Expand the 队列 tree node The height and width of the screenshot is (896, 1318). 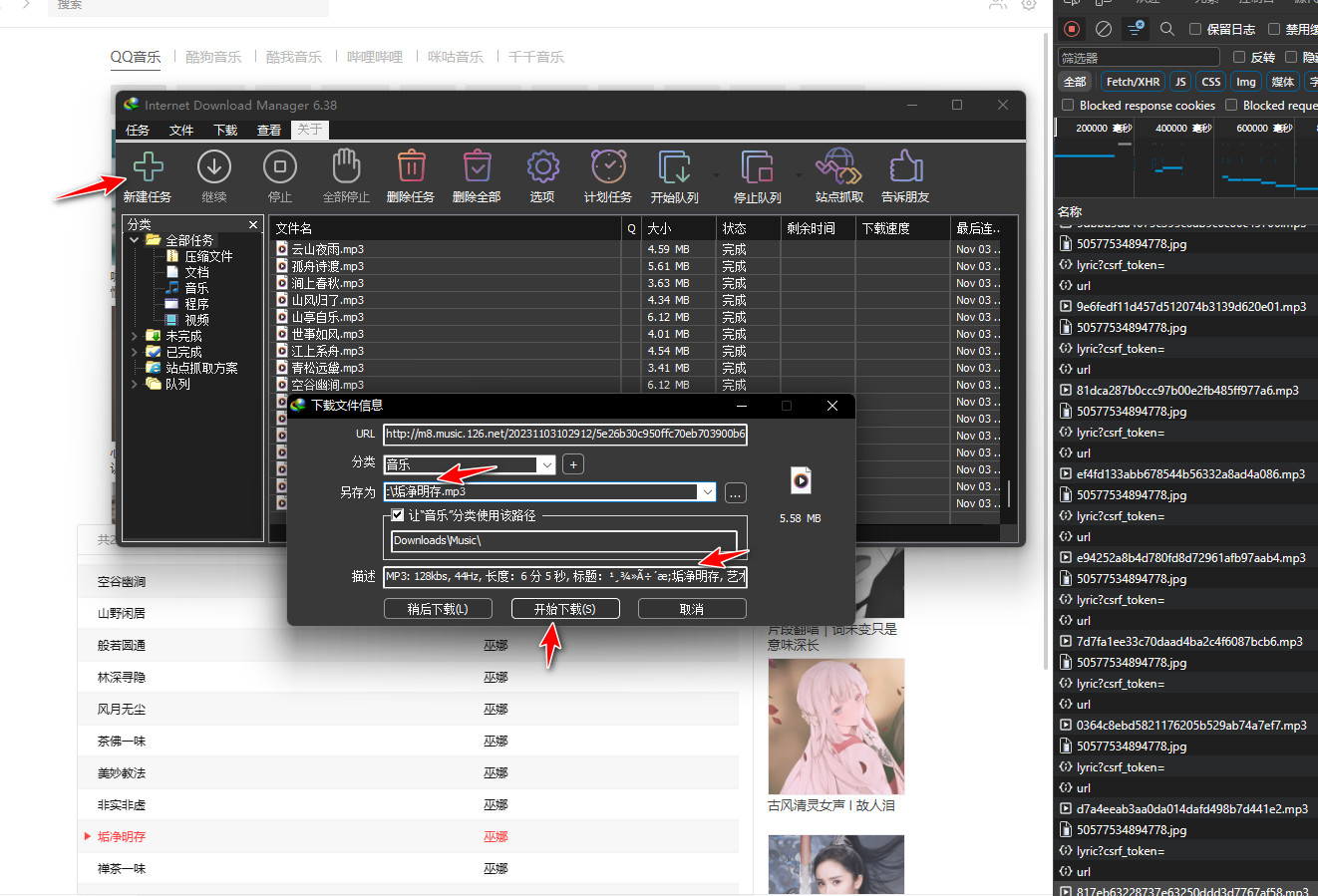(135, 384)
